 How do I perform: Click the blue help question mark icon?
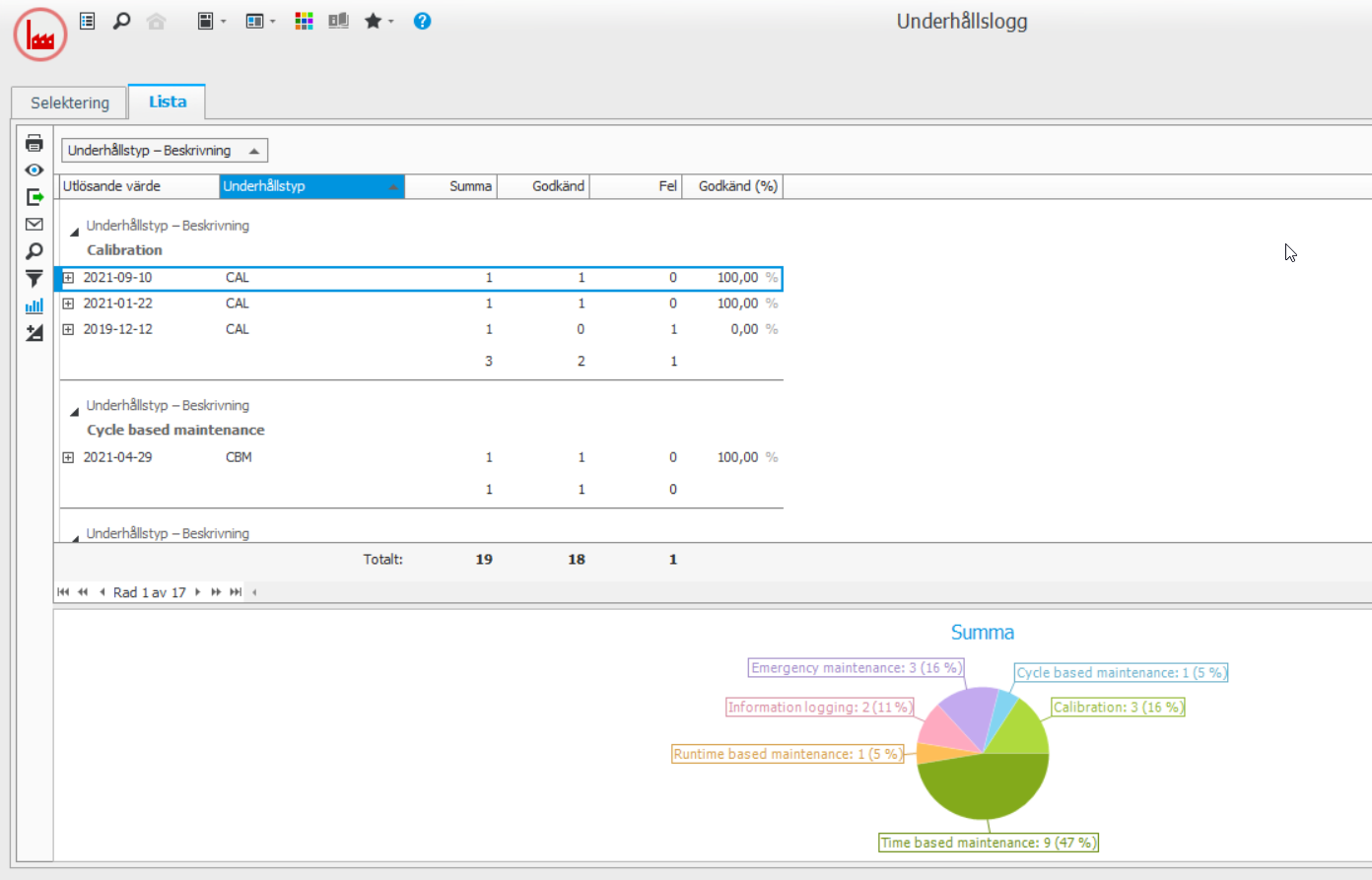[x=422, y=21]
